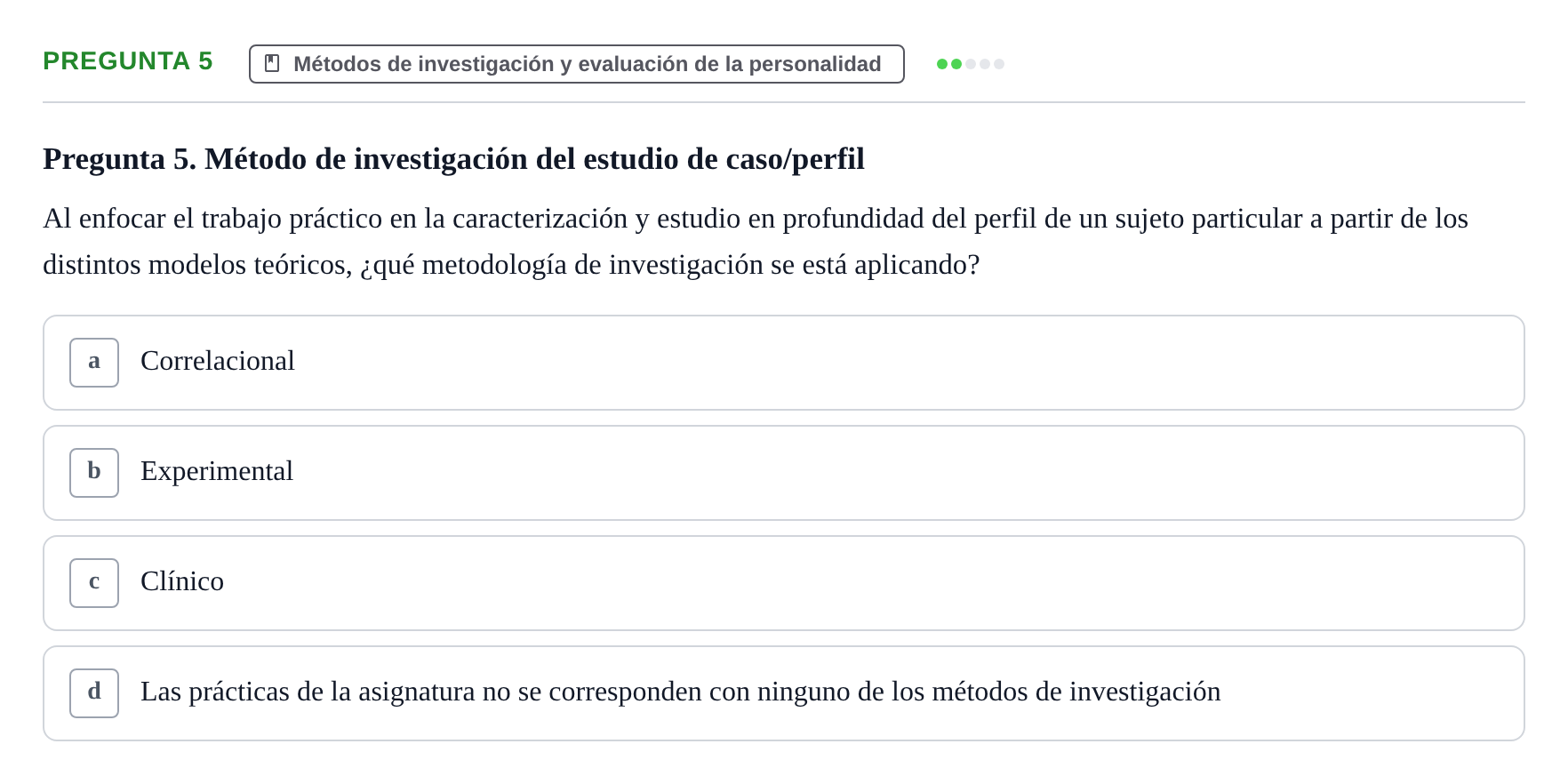This screenshot has width=1568, height=784.
Task: Click the PREGUNTA 5 label
Action: 128,60
